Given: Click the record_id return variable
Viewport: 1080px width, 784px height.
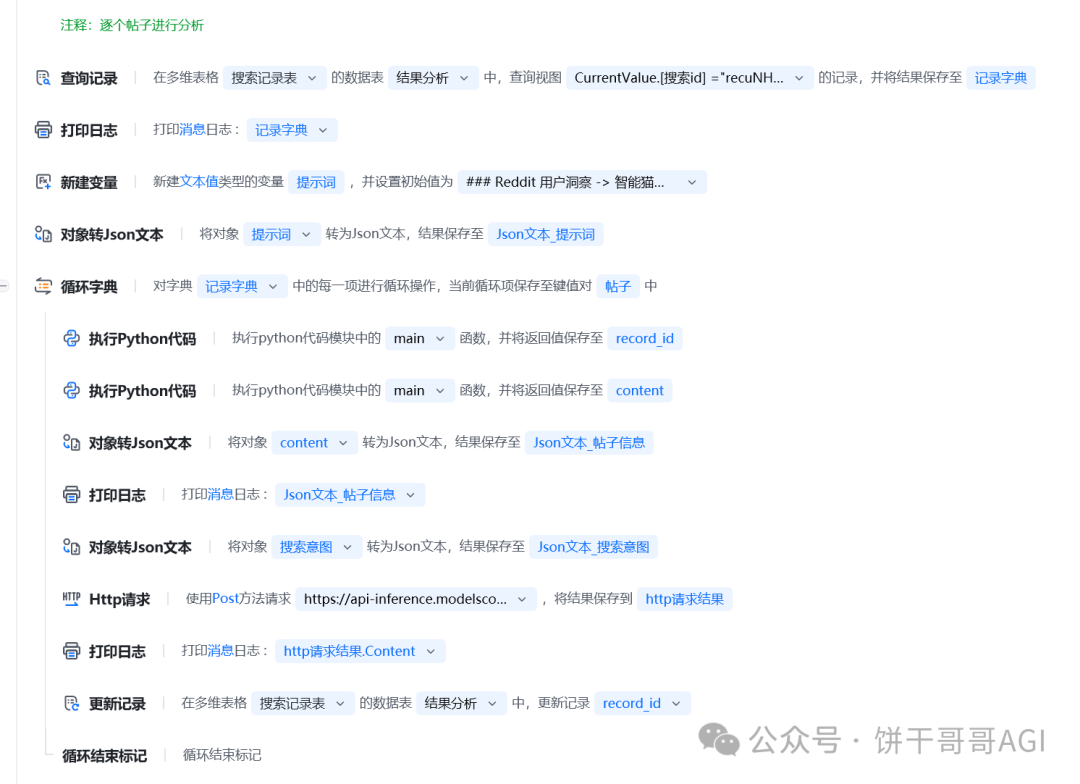Looking at the screenshot, I should [x=645, y=338].
